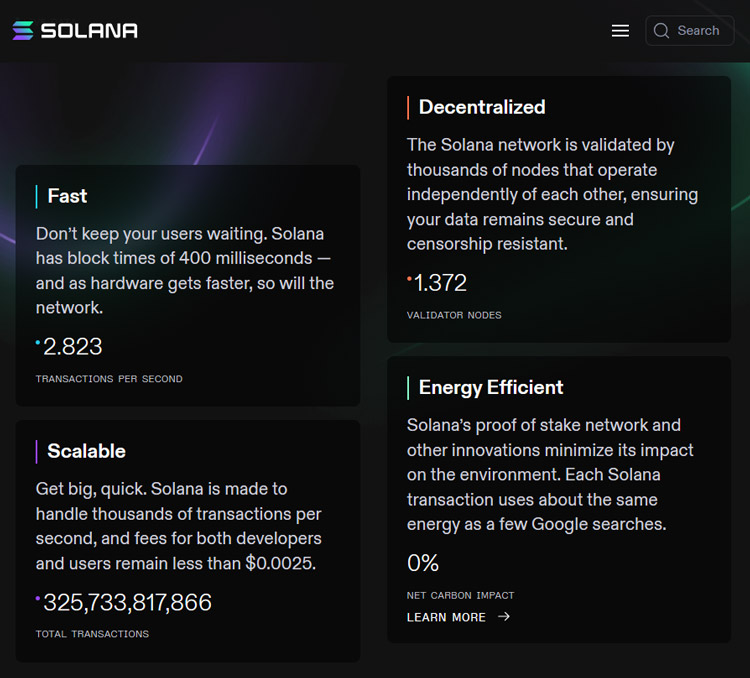
Task: Open the hamburger menu
Action: (620, 31)
